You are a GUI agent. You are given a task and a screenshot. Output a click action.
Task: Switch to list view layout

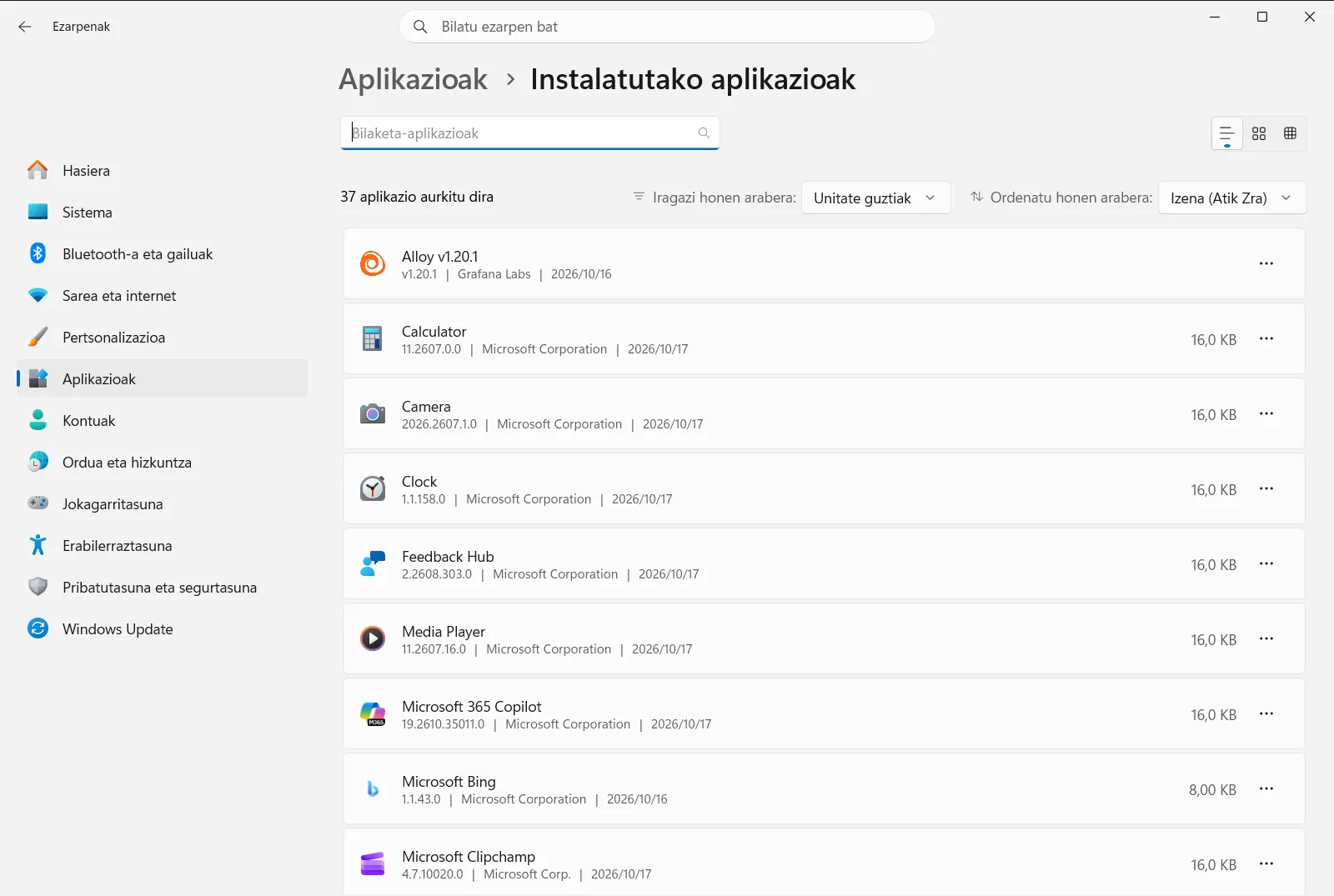pyautogui.click(x=1227, y=133)
